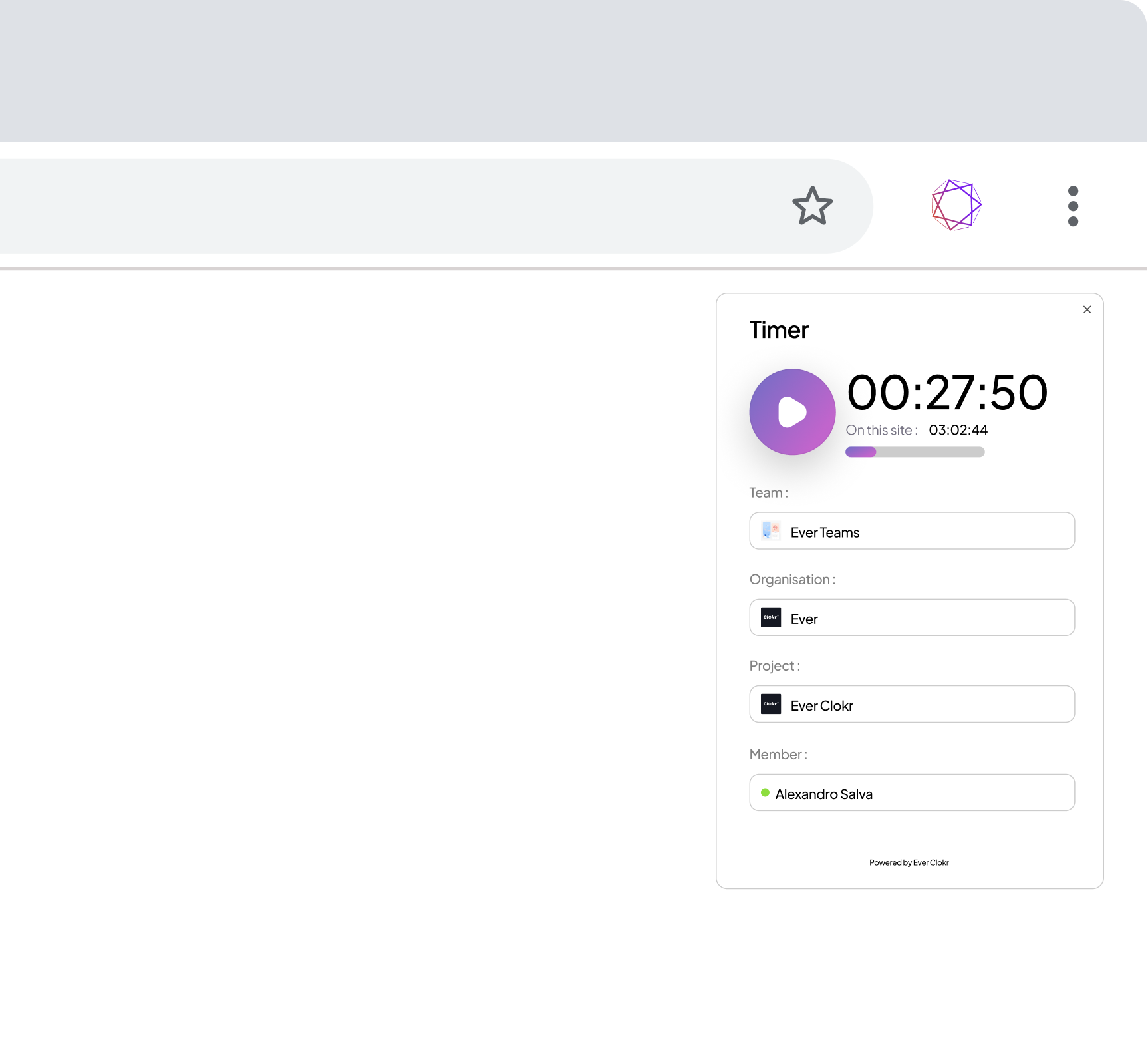Click the Ever Teams team avatar icon
Viewport: 1148px width, 1054px height.
click(x=771, y=530)
